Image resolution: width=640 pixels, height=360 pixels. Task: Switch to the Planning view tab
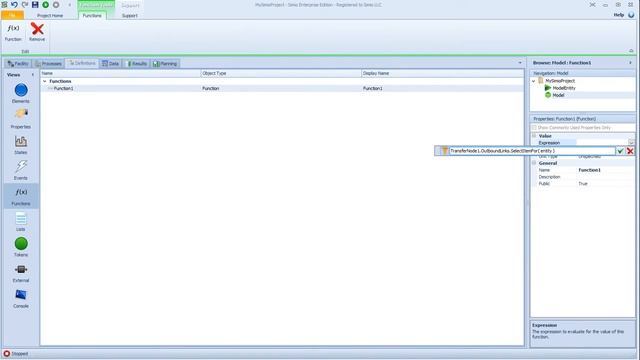pos(165,64)
